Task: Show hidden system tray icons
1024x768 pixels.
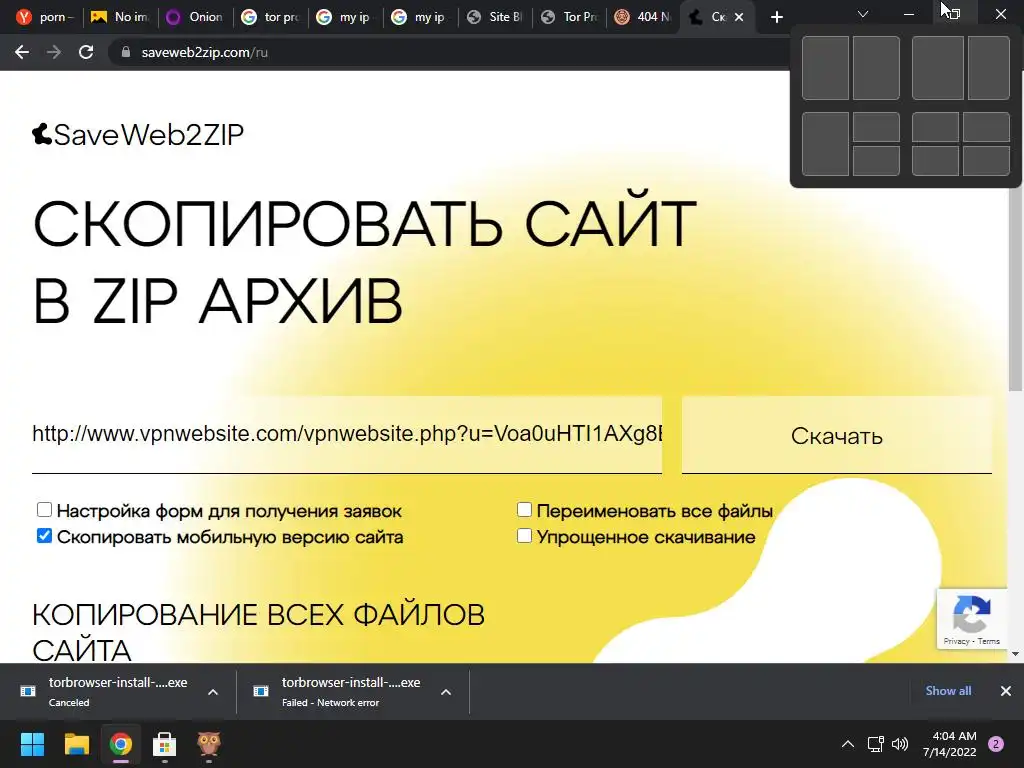Action: [848, 744]
